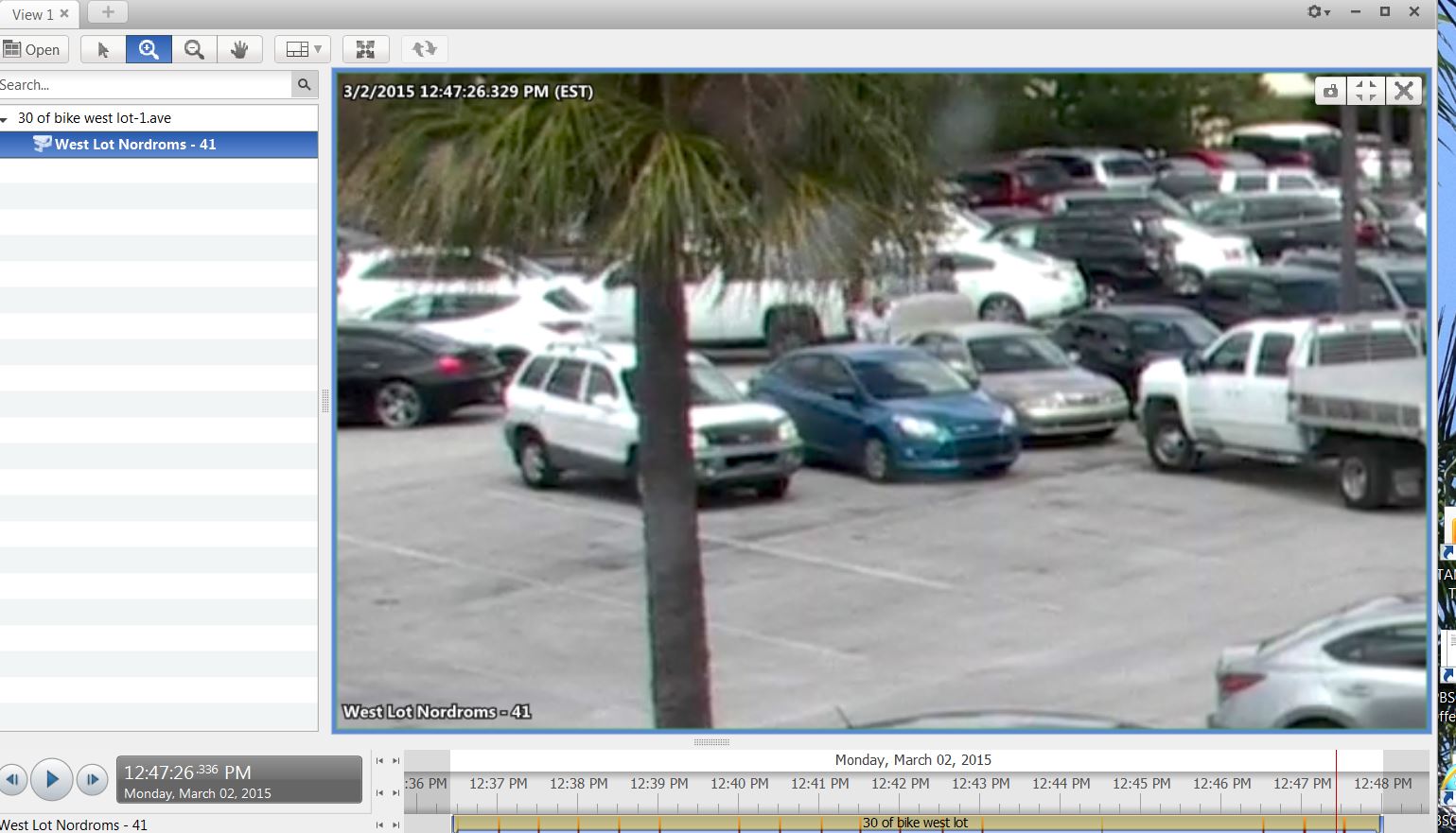Choose the hand pan tool
This screenshot has width=1456, height=833.
(239, 50)
